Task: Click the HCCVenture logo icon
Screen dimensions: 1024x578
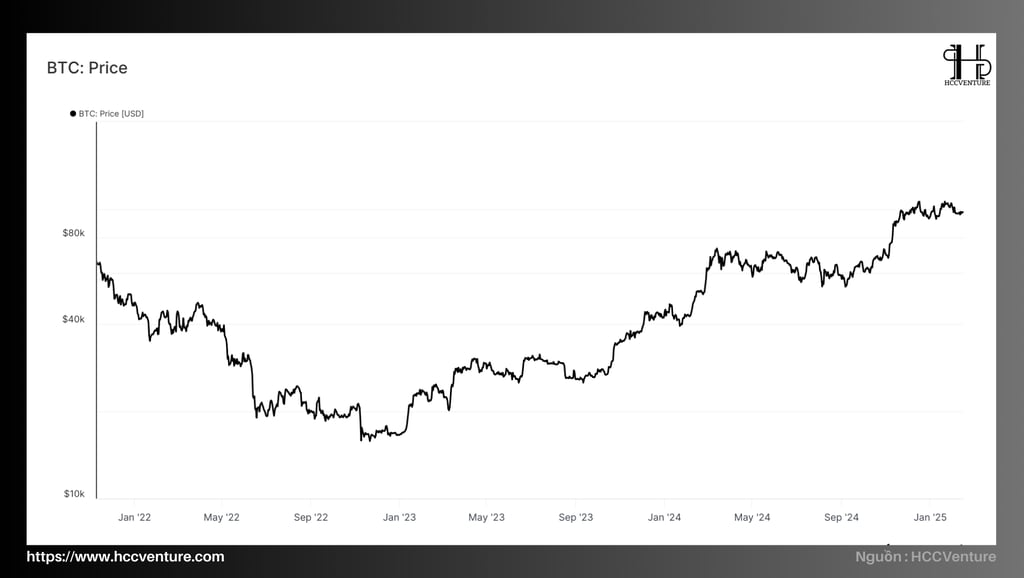Action: 967,61
